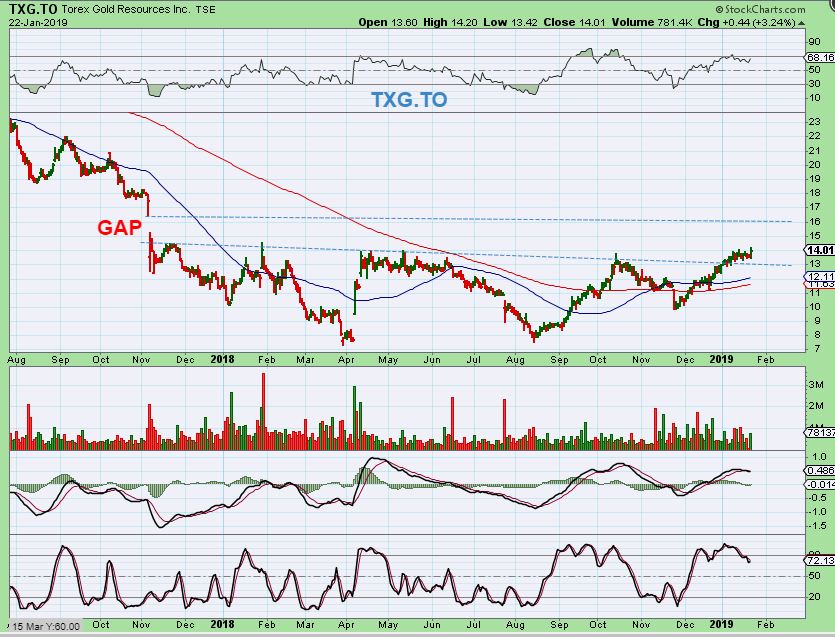The image size is (835, 637).
Task: Click the 90 level on RSI scale
Action: [814, 42]
